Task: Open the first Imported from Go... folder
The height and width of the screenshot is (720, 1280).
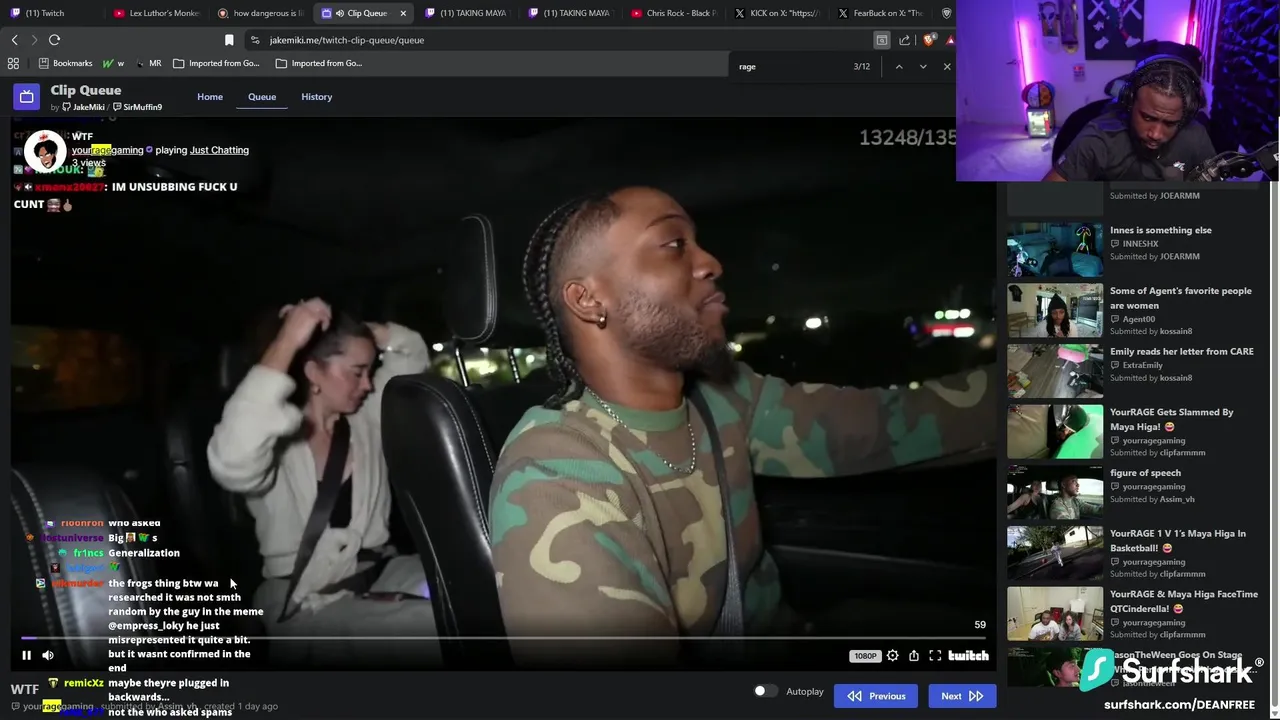Action: (x=216, y=63)
